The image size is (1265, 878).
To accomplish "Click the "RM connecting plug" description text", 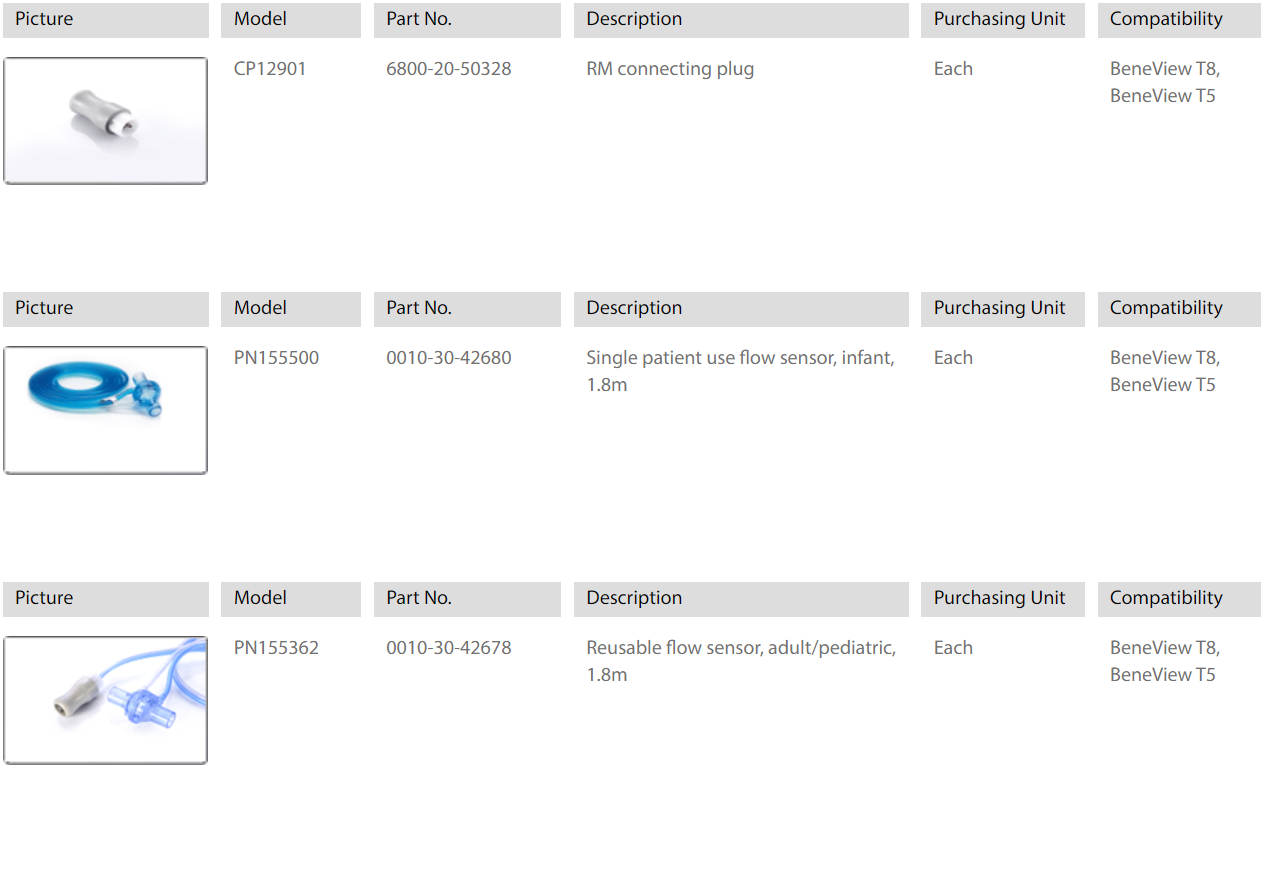I will click(x=670, y=69).
